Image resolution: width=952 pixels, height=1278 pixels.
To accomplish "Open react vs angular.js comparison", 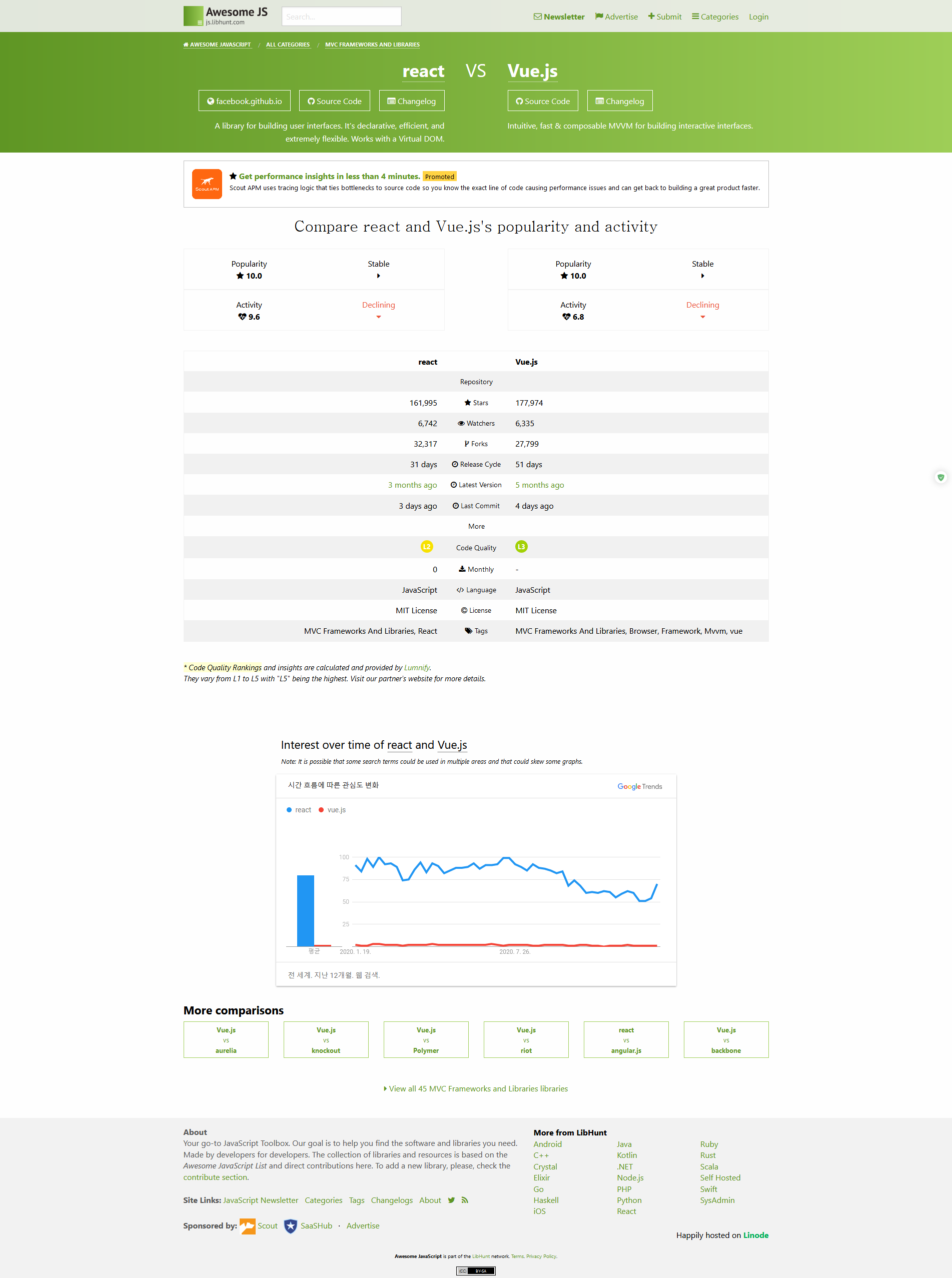I will coord(626,1039).
